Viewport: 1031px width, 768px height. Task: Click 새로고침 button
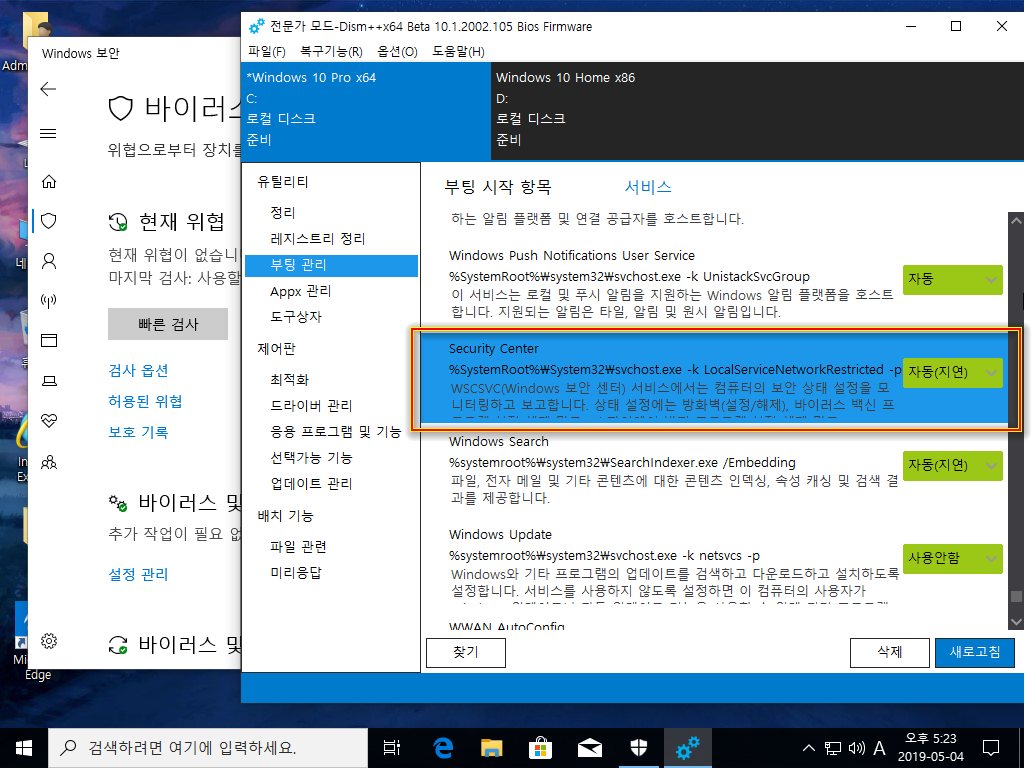[x=974, y=652]
